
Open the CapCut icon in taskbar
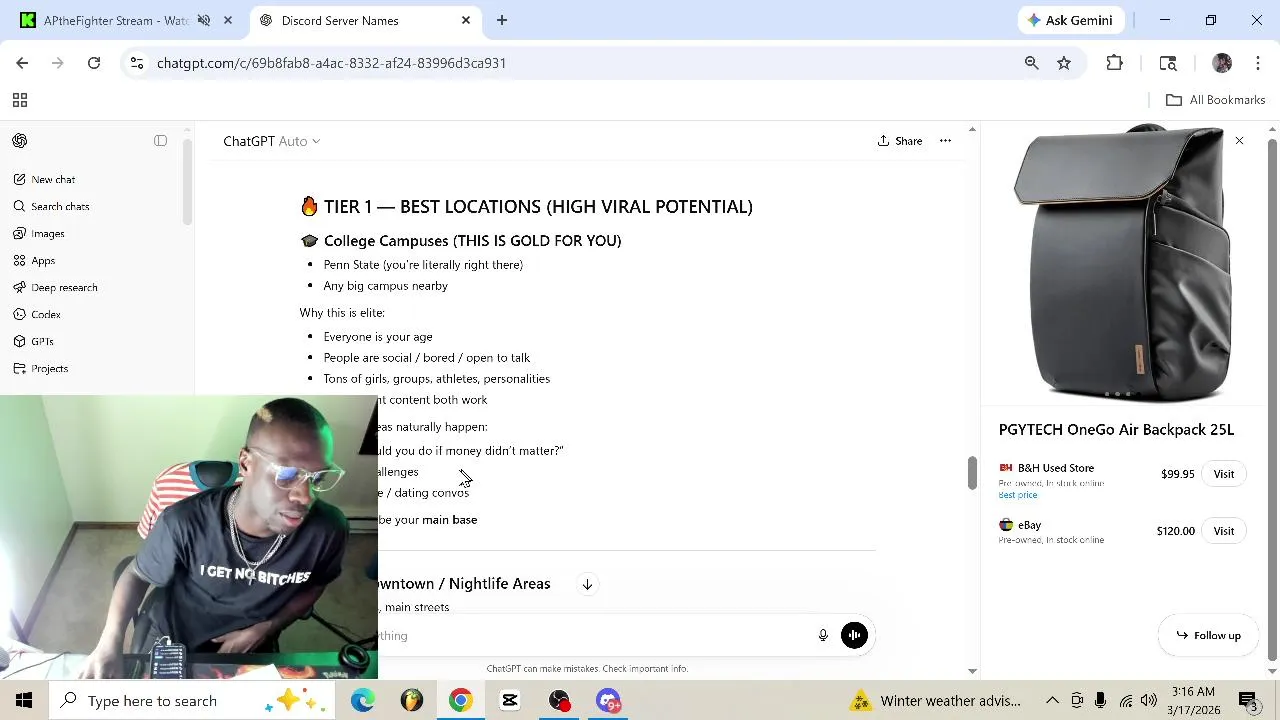click(510, 700)
